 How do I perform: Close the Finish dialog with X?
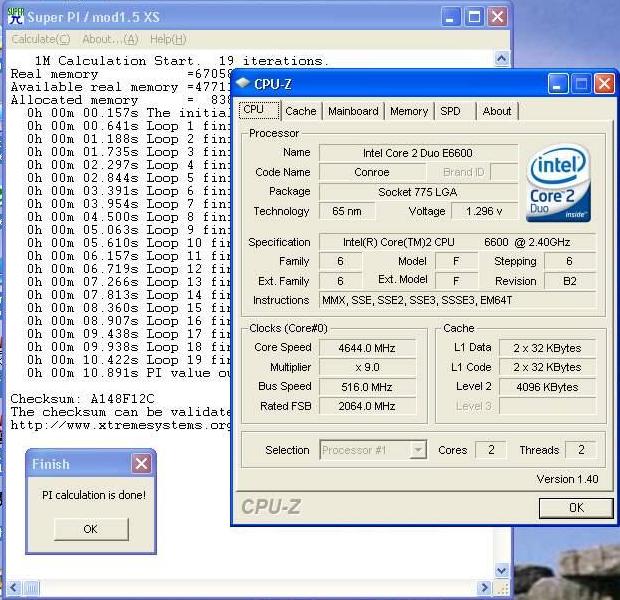142,464
